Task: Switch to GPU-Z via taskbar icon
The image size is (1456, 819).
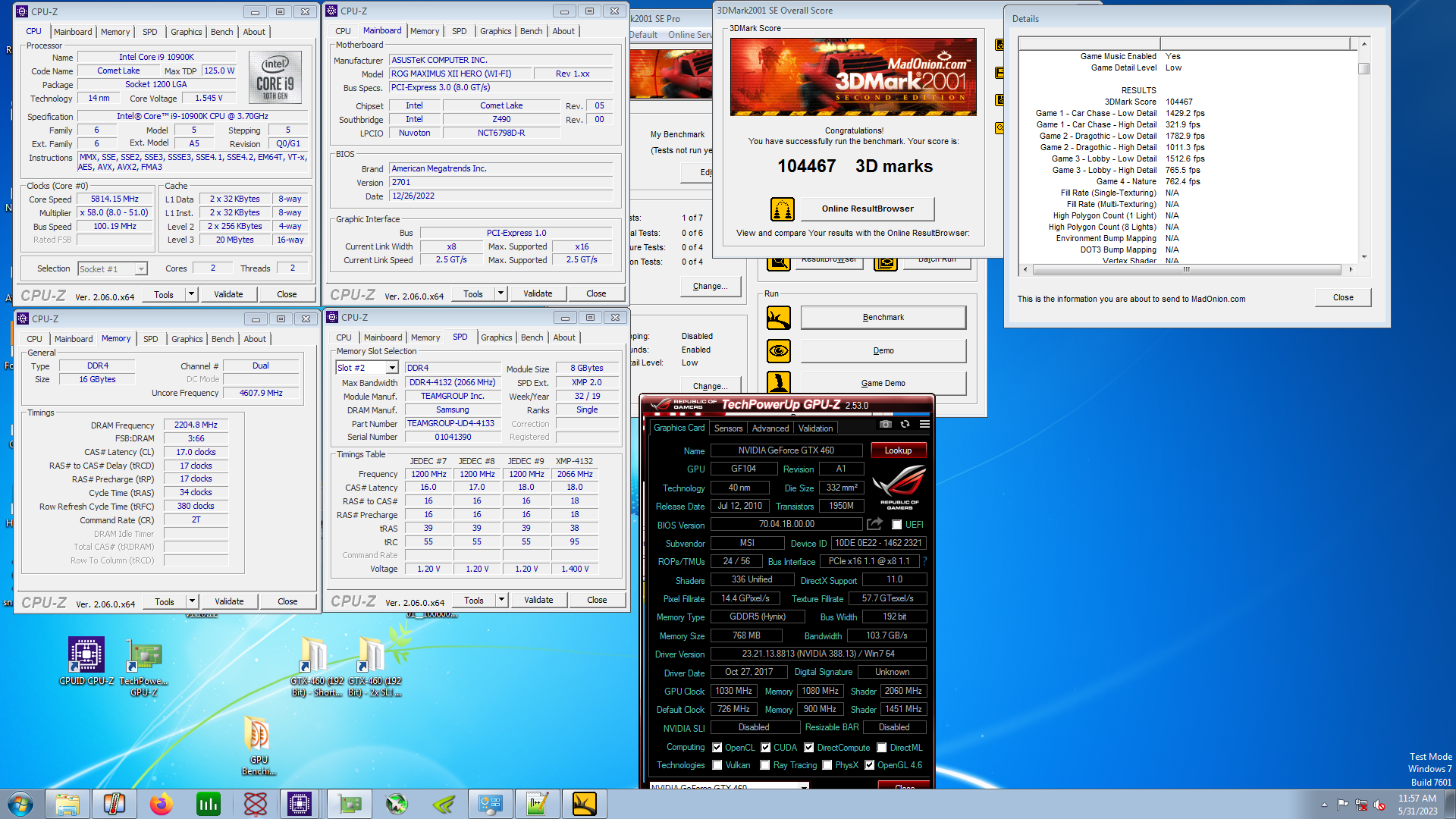Action: (x=349, y=804)
